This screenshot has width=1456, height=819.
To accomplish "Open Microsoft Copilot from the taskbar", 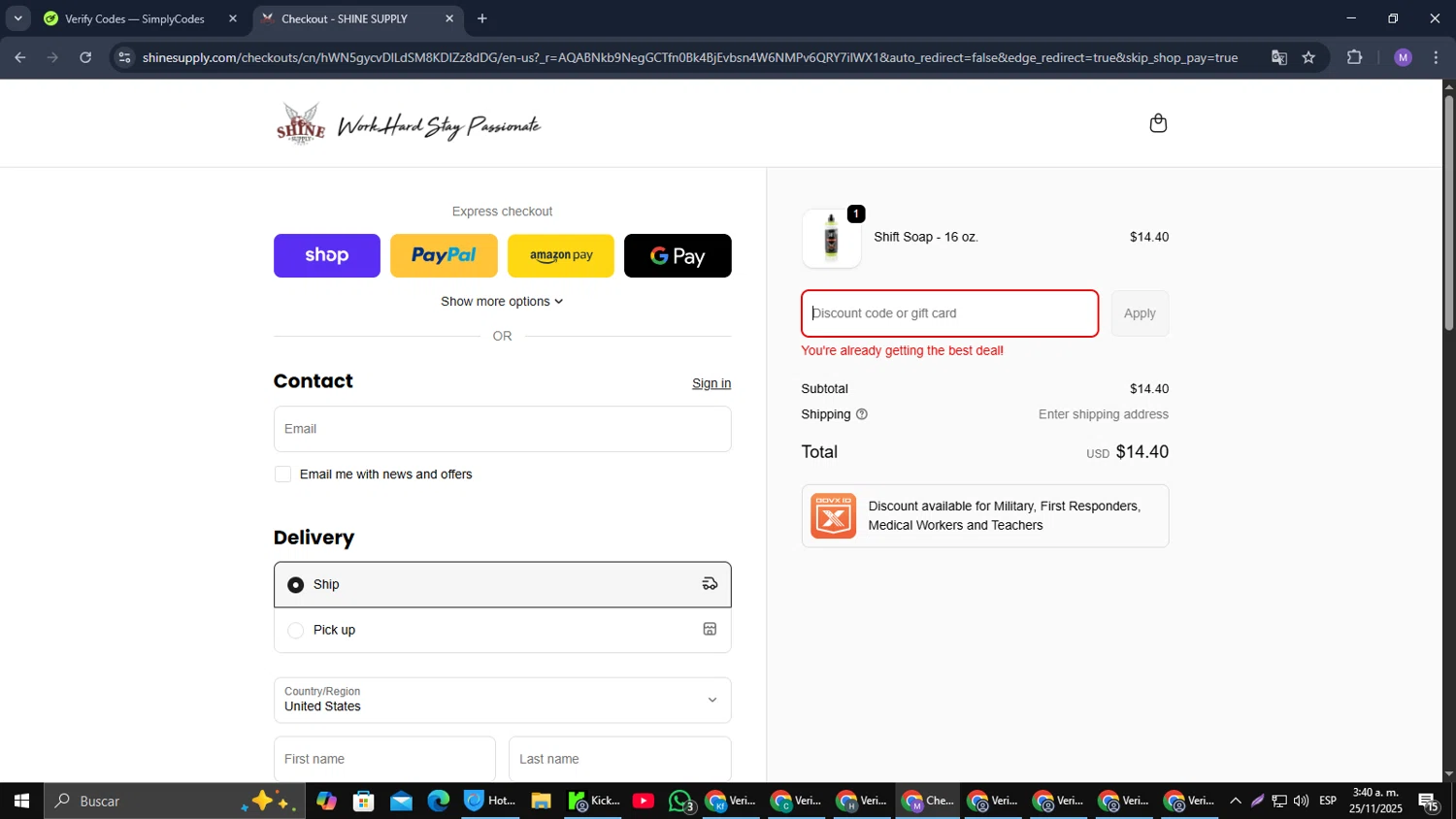I will (326, 801).
